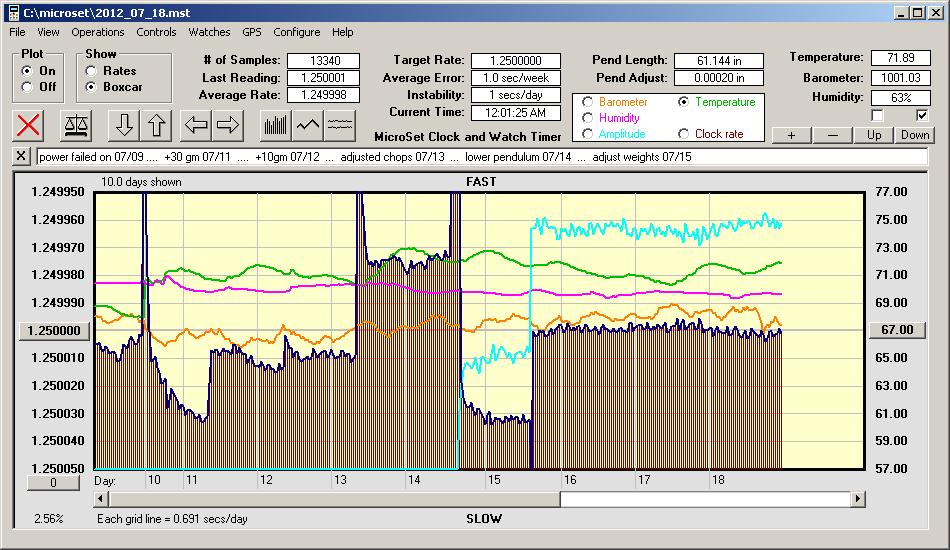The width and height of the screenshot is (950, 550).
Task: Open the GPS menu
Action: pos(252,32)
